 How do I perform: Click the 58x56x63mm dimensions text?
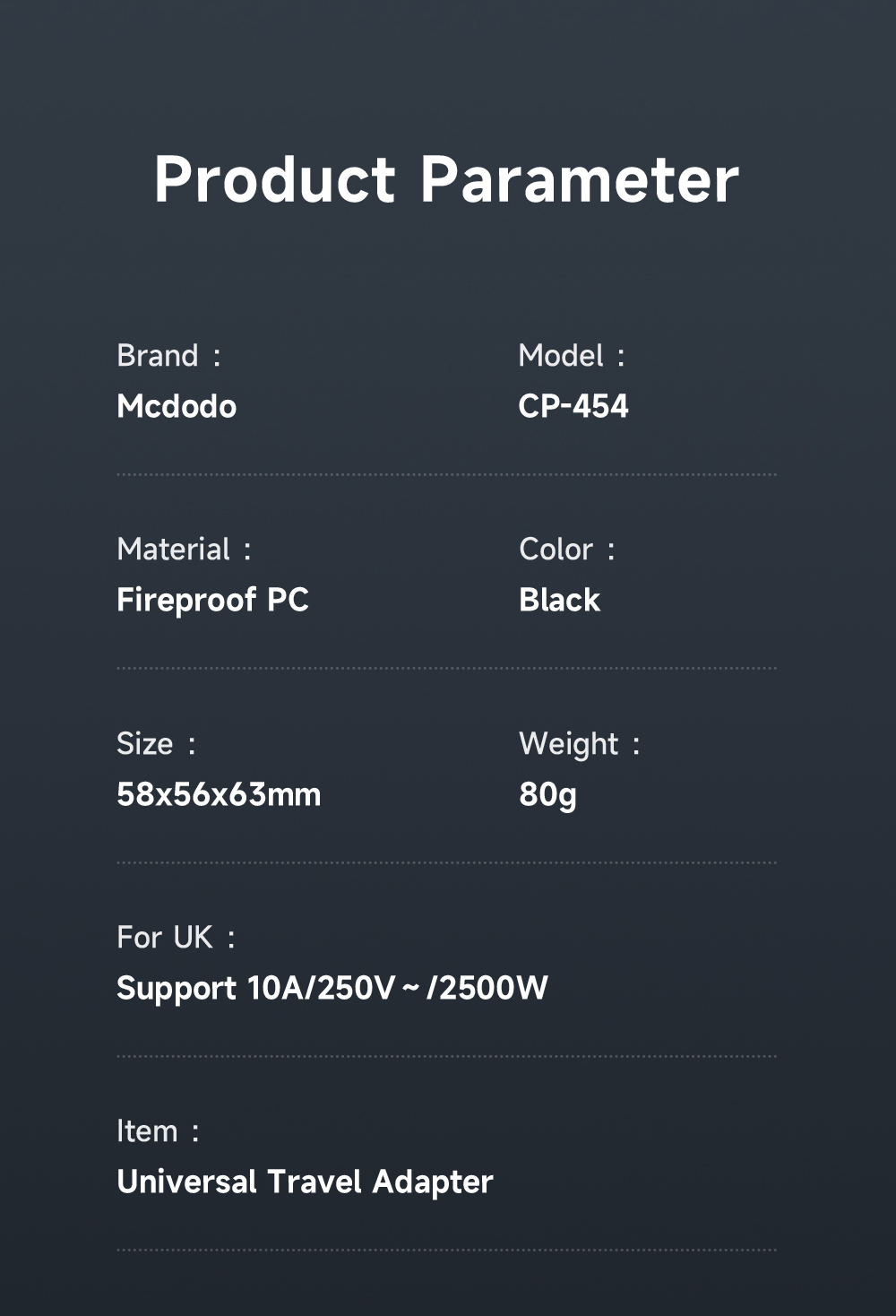click(219, 794)
